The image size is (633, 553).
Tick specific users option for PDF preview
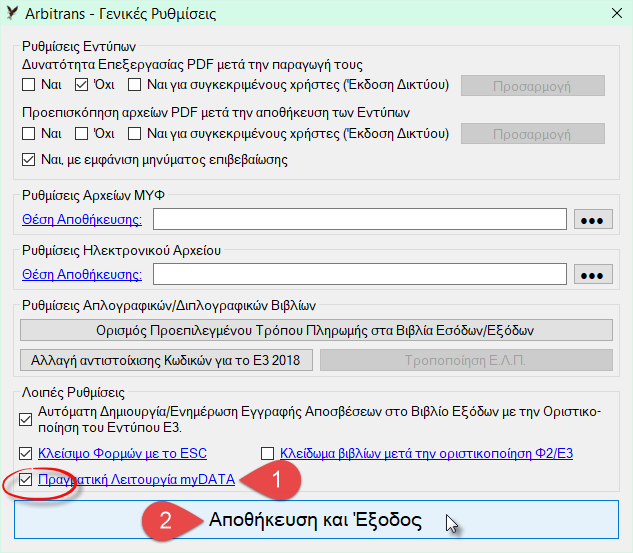134,133
